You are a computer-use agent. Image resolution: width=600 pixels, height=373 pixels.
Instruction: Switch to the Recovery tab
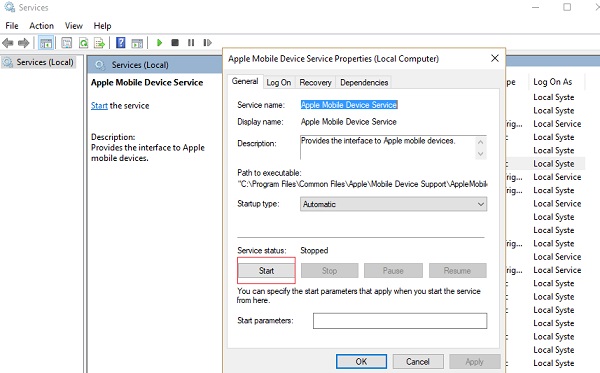[x=315, y=83]
